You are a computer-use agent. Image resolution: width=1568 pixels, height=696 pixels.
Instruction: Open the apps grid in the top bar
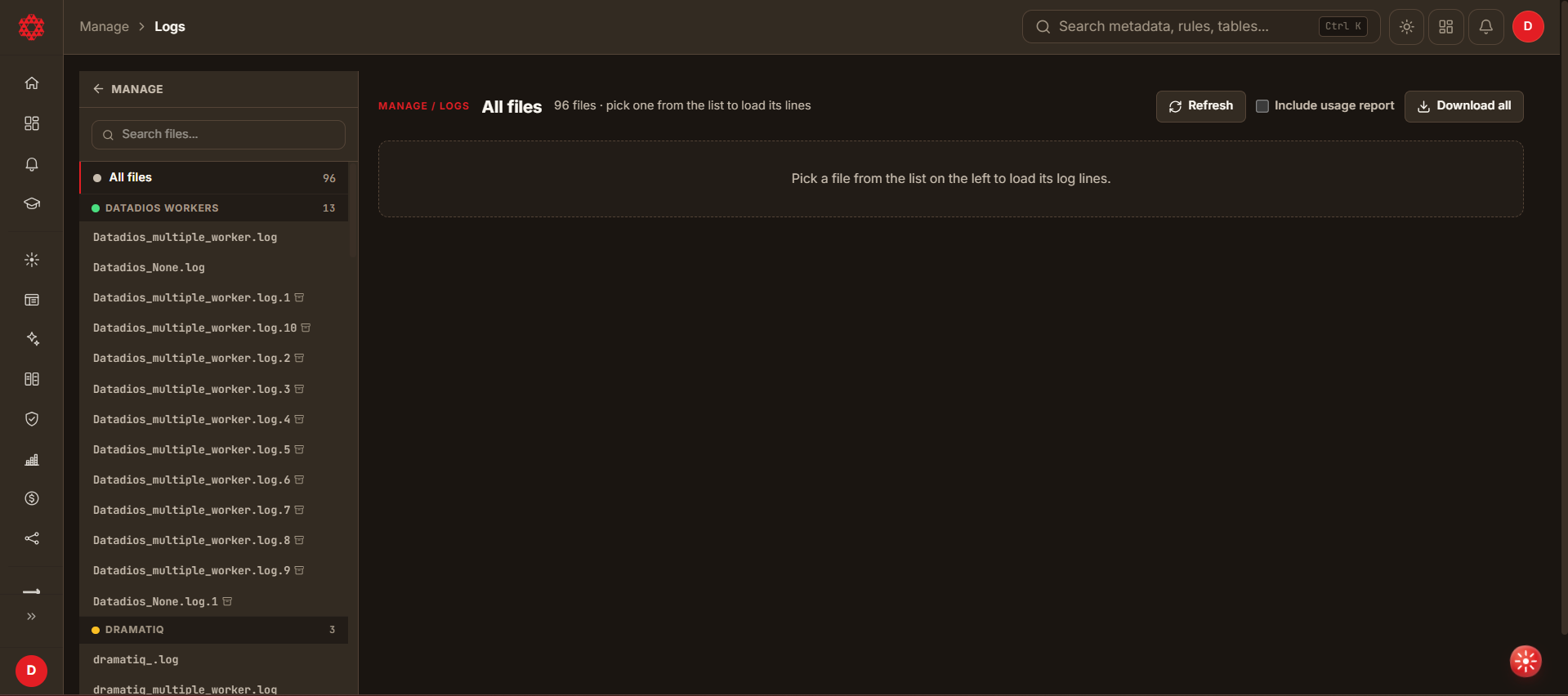(x=1445, y=27)
